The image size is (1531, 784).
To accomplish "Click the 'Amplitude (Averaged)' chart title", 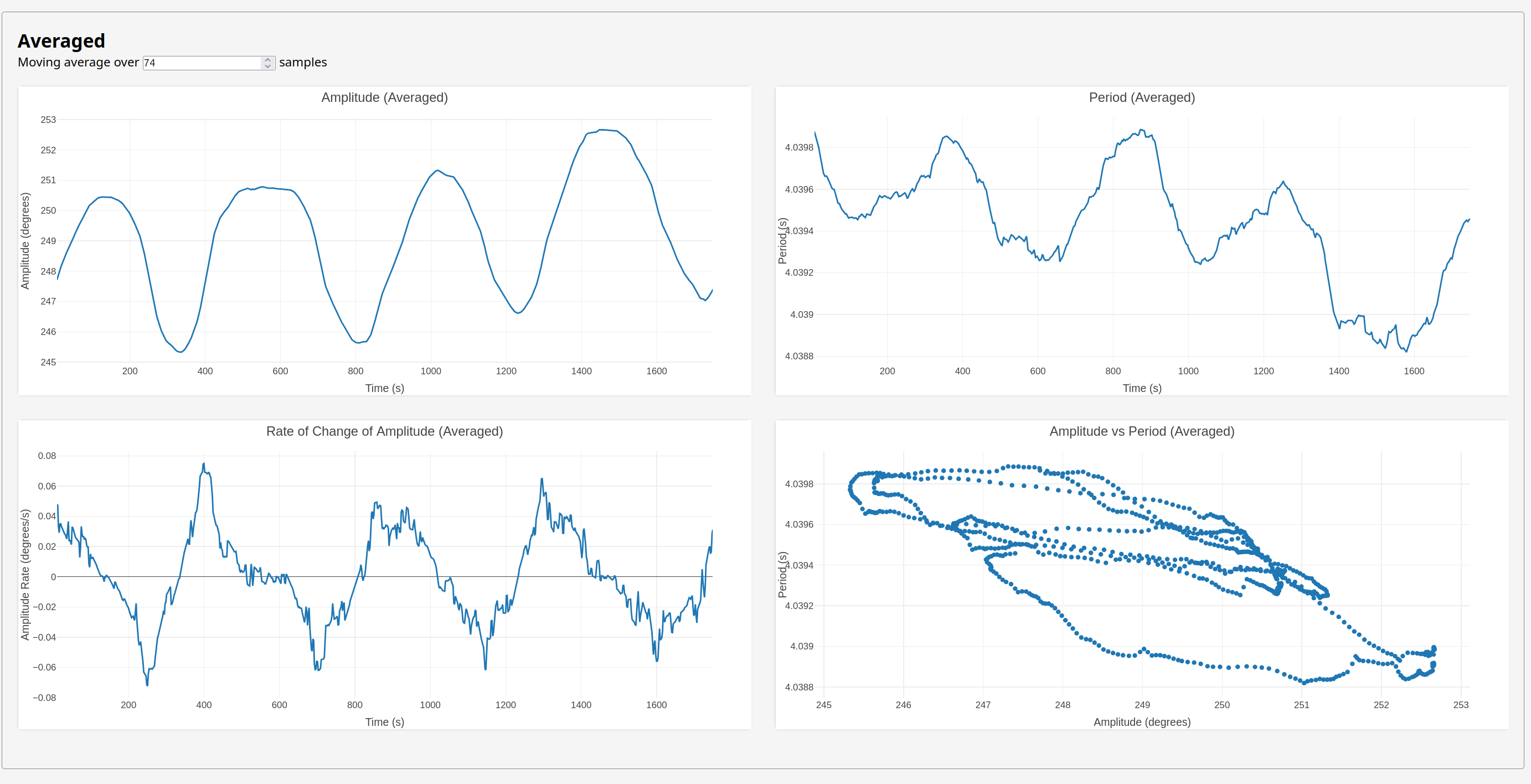I will pos(384,97).
